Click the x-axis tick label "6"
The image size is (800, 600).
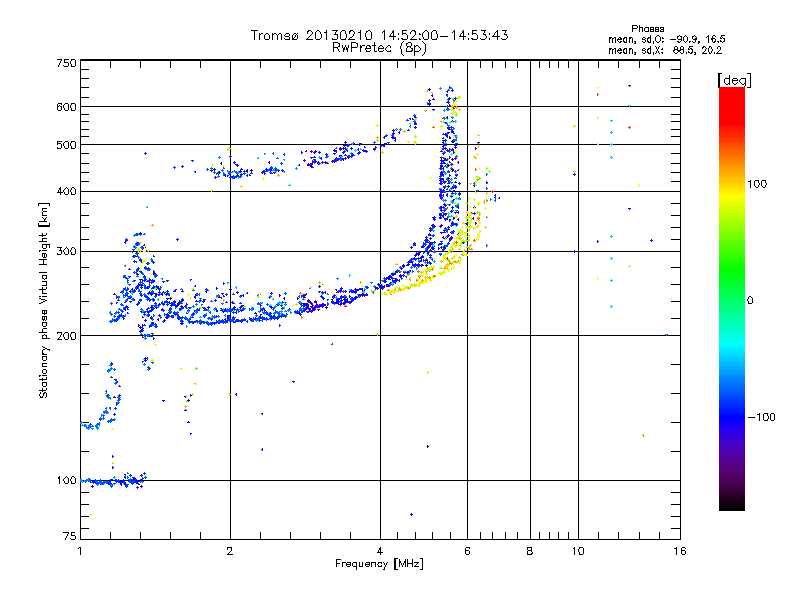(467, 551)
